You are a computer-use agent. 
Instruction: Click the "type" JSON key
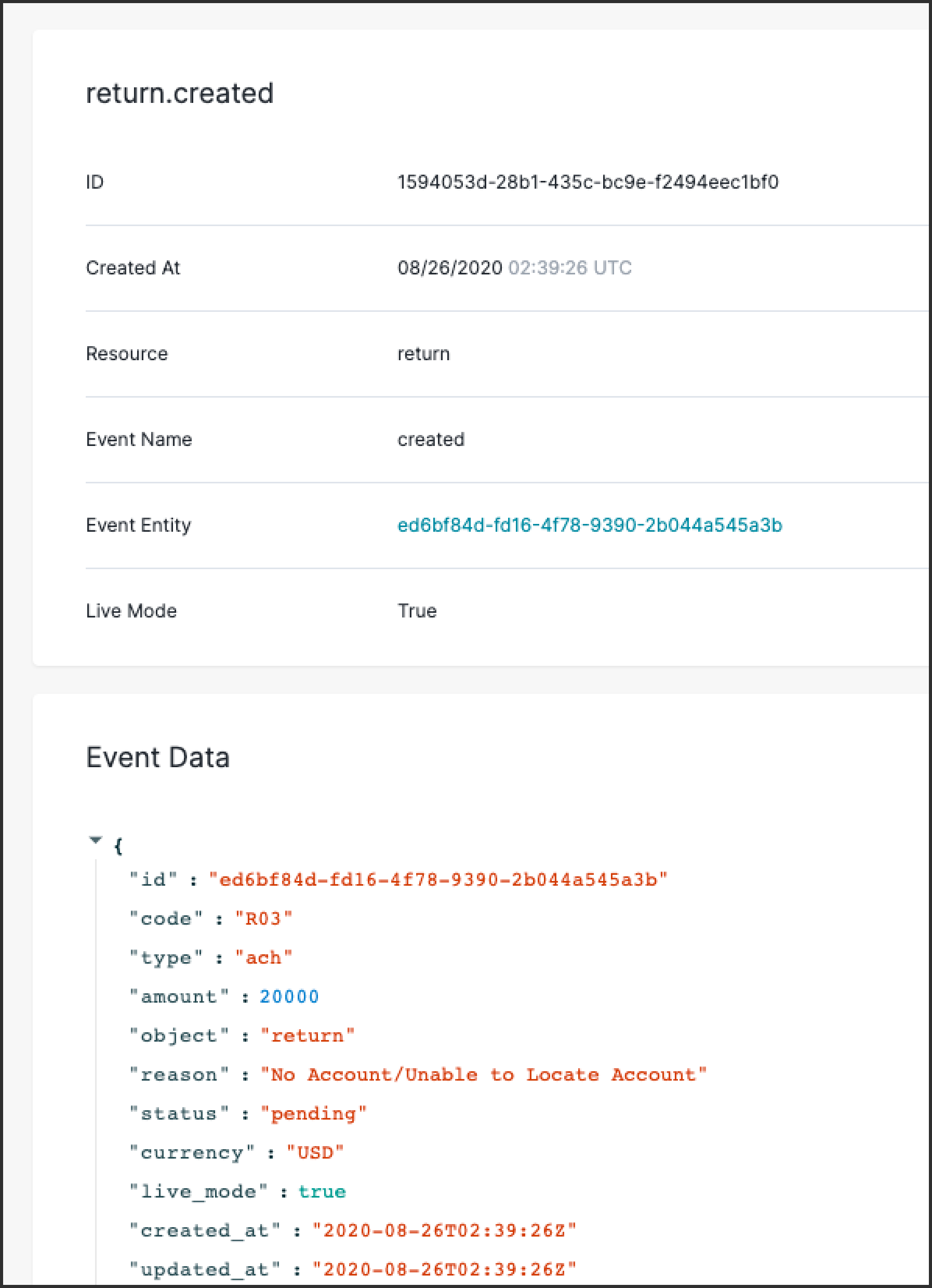[x=166, y=957]
